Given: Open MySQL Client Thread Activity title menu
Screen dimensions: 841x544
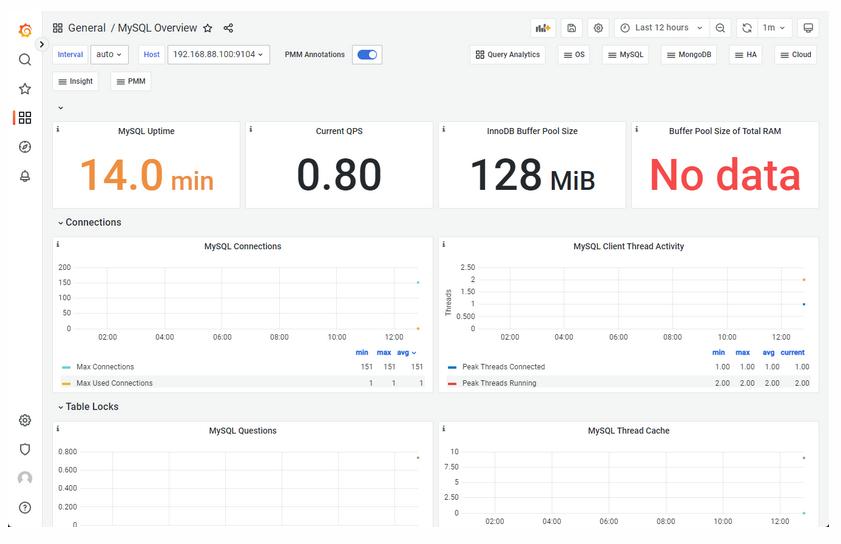Looking at the screenshot, I should 629,246.
